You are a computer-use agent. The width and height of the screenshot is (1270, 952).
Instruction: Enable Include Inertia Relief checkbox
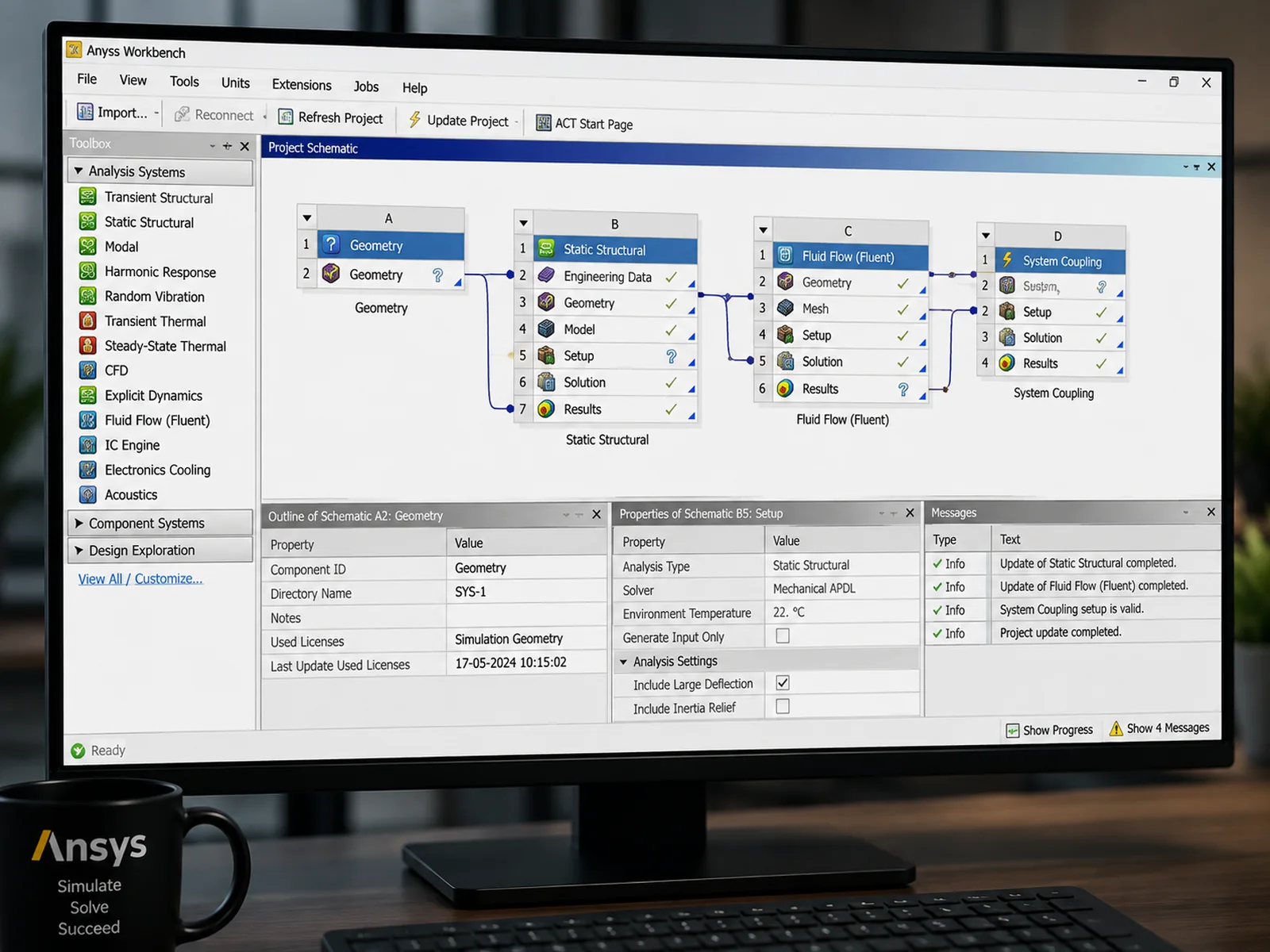coord(783,706)
